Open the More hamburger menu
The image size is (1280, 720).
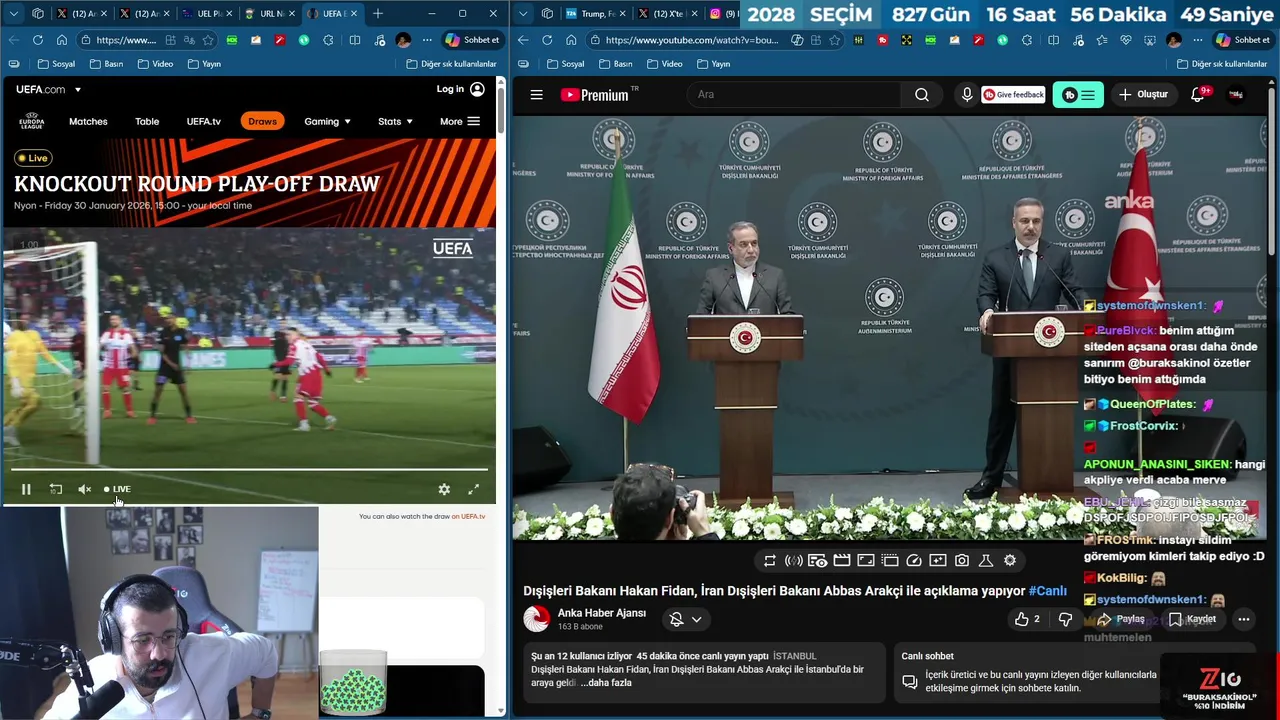tap(460, 121)
